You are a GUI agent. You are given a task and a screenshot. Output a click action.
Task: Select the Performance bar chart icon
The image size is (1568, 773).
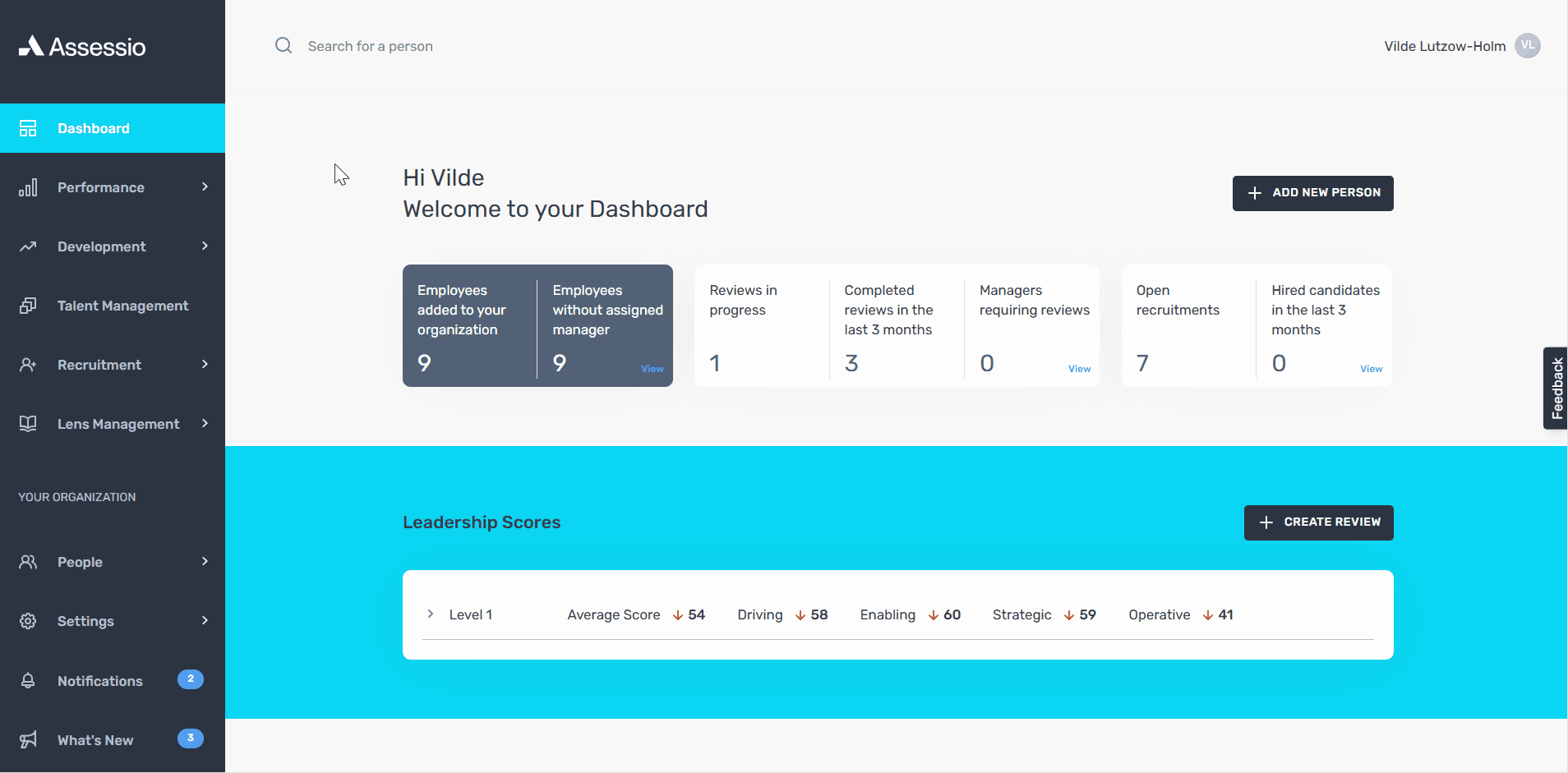coord(28,187)
